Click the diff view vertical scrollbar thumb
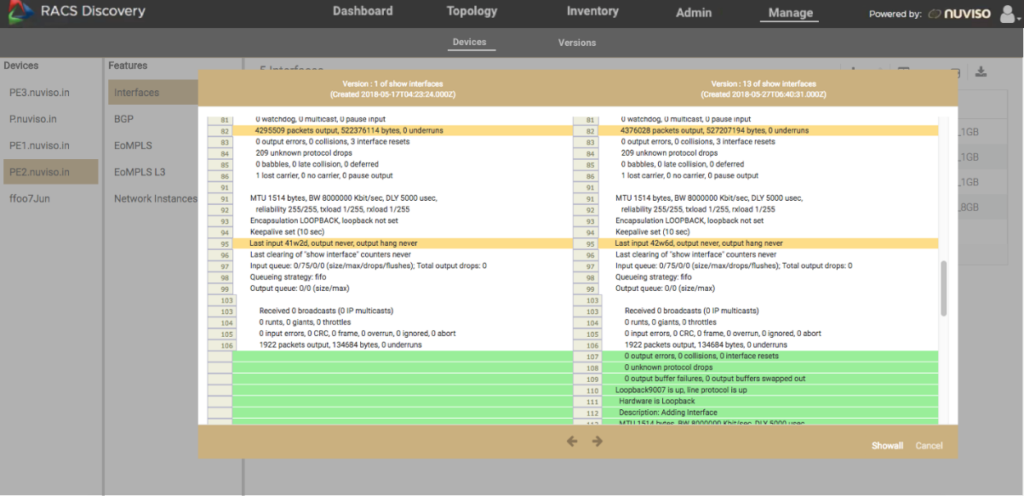Image resolution: width=1024 pixels, height=496 pixels. (943, 289)
